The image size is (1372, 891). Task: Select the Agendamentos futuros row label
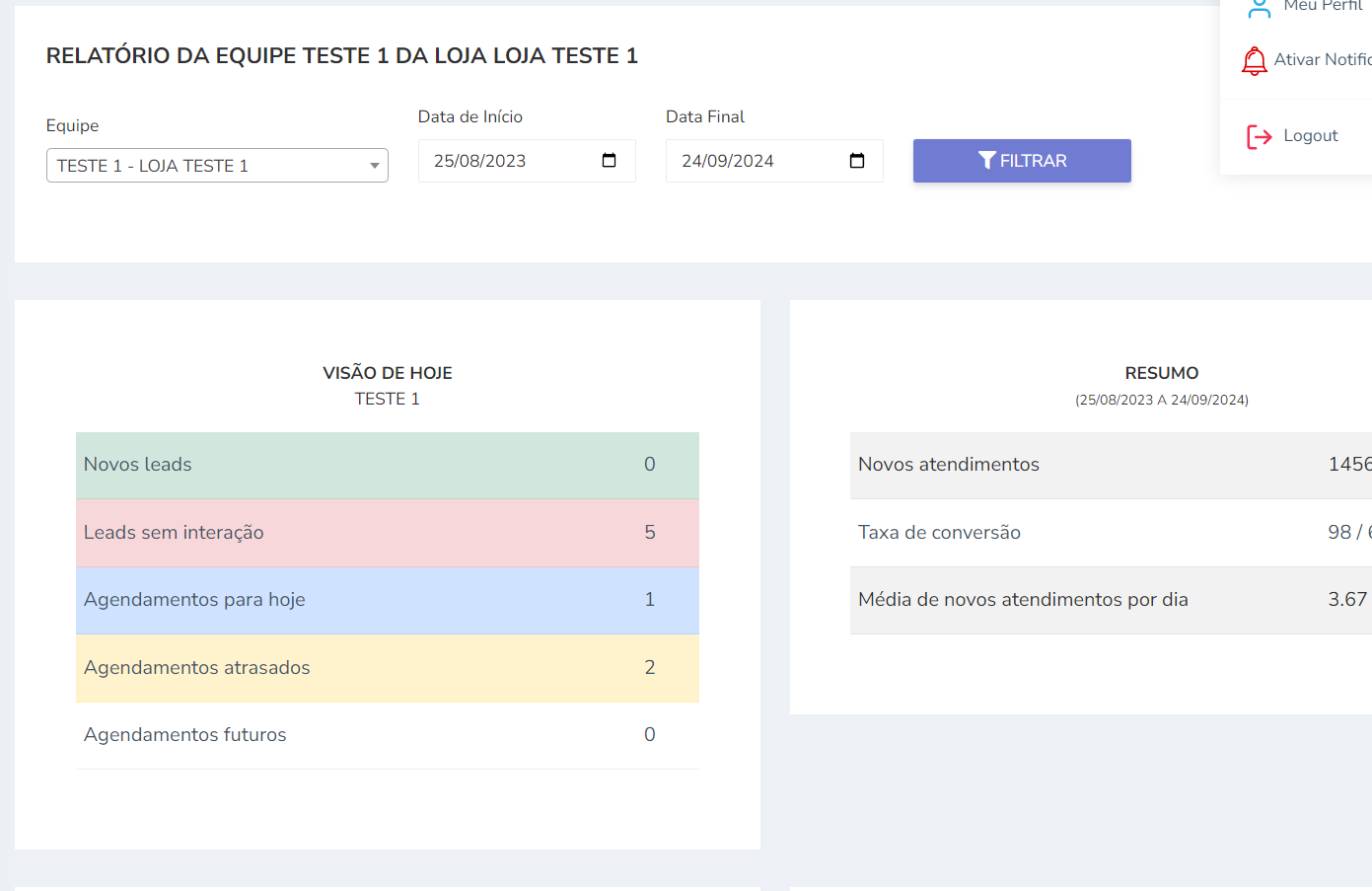click(185, 735)
